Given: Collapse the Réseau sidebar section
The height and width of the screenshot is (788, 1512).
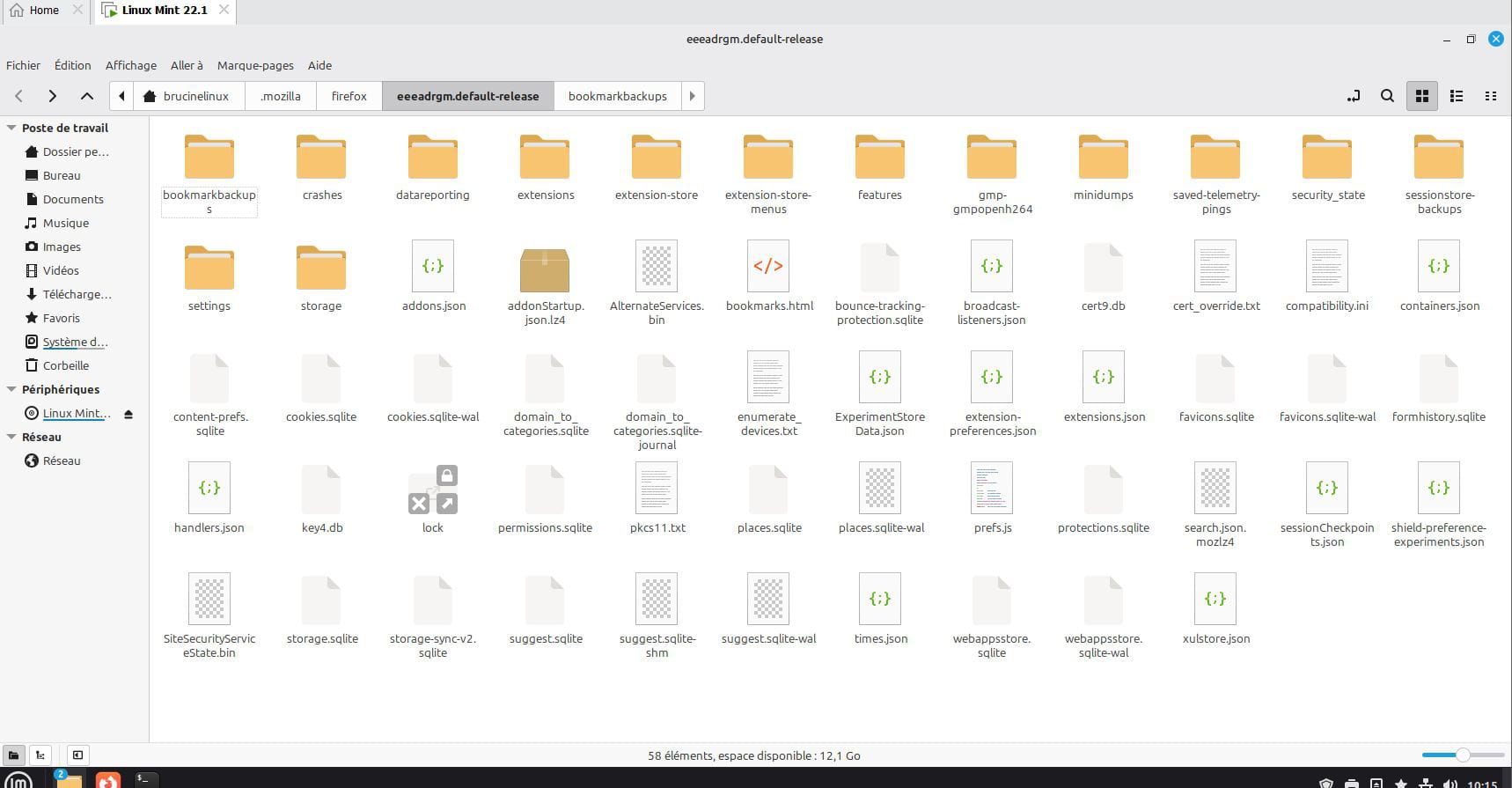Looking at the screenshot, I should tap(11, 437).
